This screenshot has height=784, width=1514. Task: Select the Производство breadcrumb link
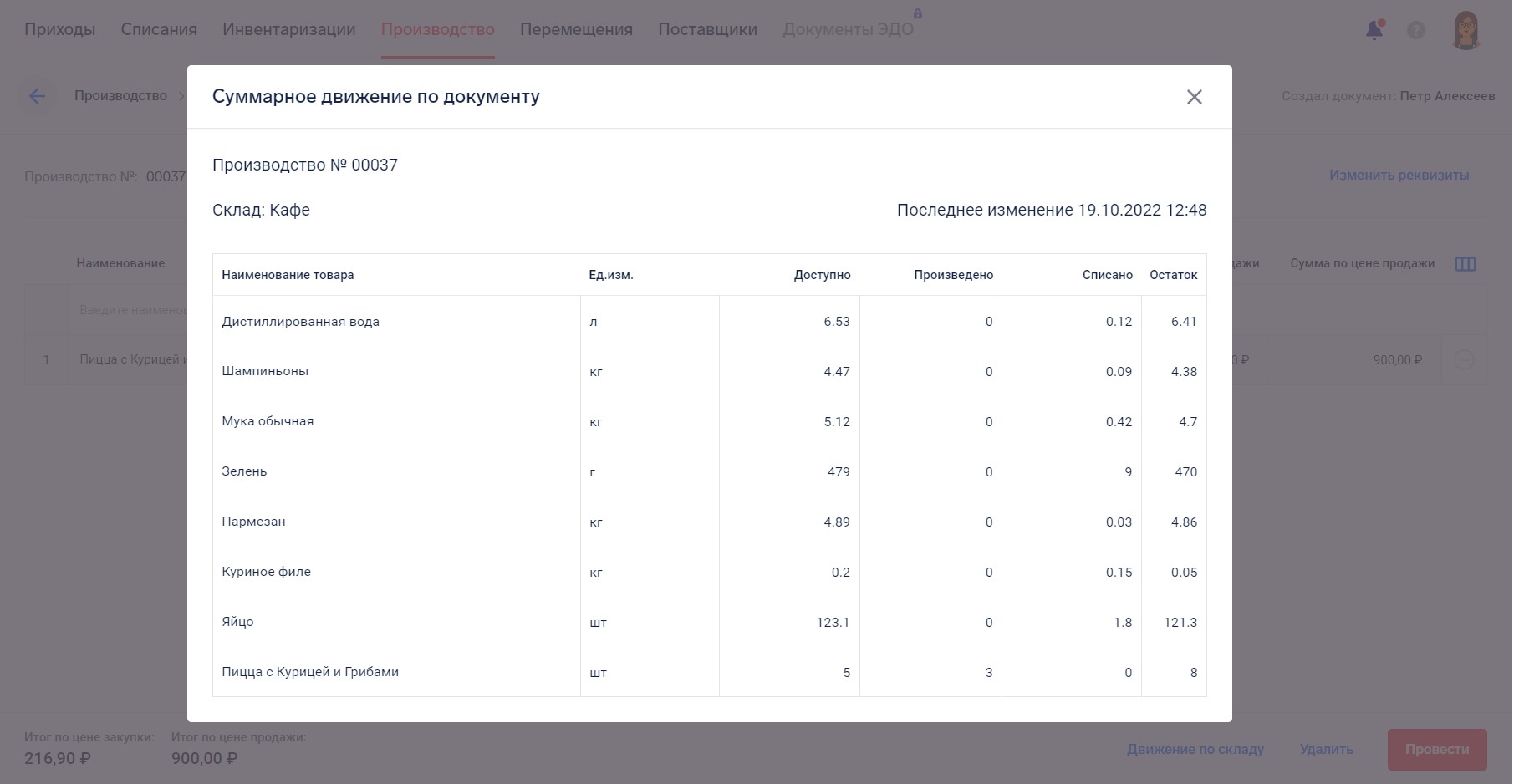(121, 96)
